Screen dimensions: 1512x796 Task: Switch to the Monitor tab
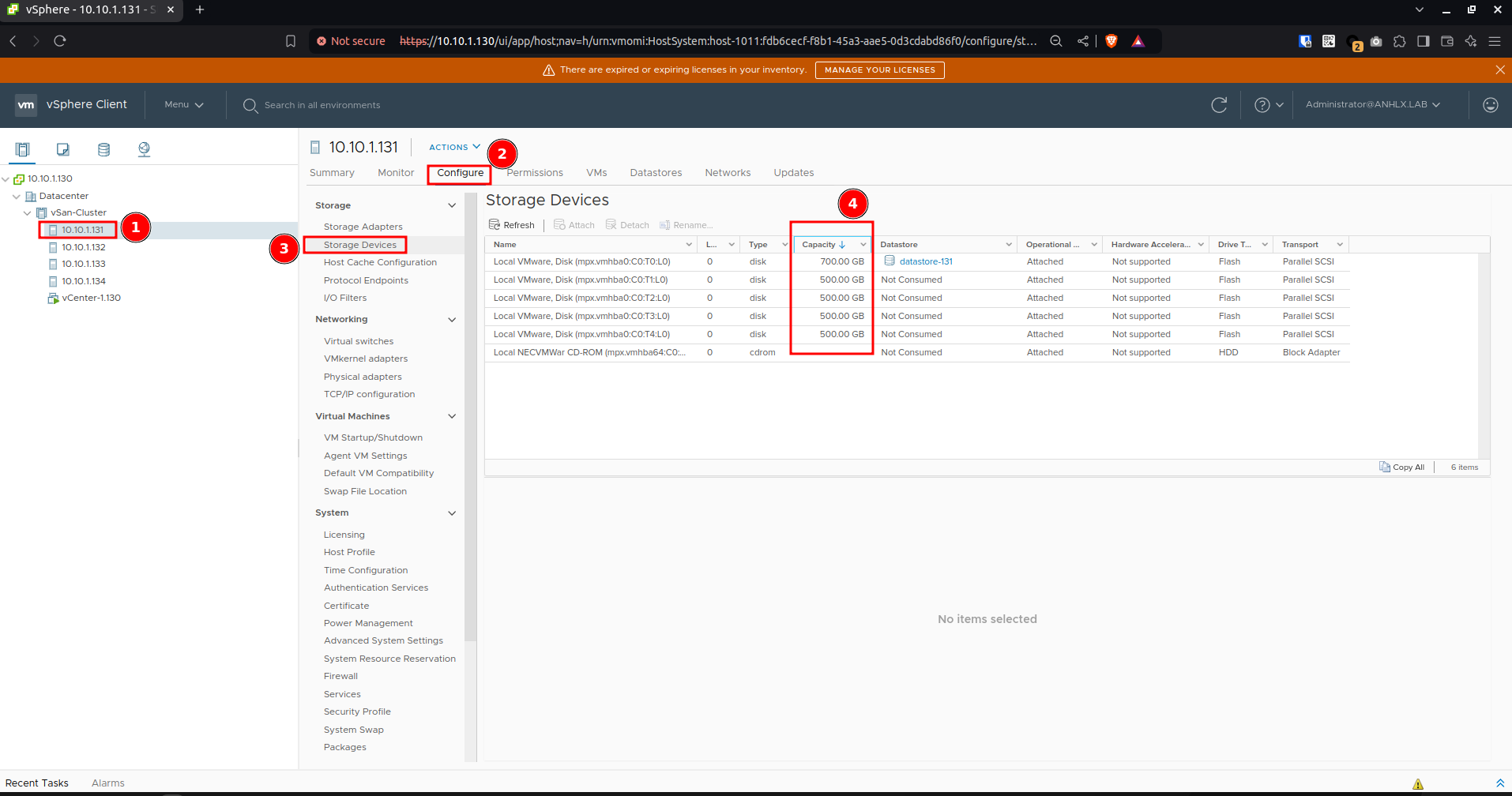[396, 173]
